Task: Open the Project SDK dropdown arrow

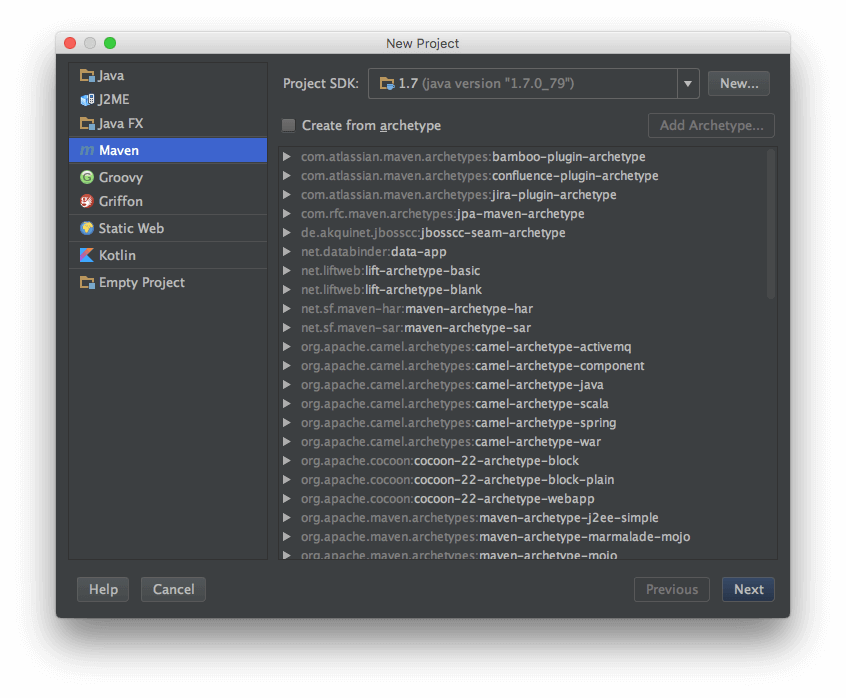Action: pyautogui.click(x=688, y=84)
